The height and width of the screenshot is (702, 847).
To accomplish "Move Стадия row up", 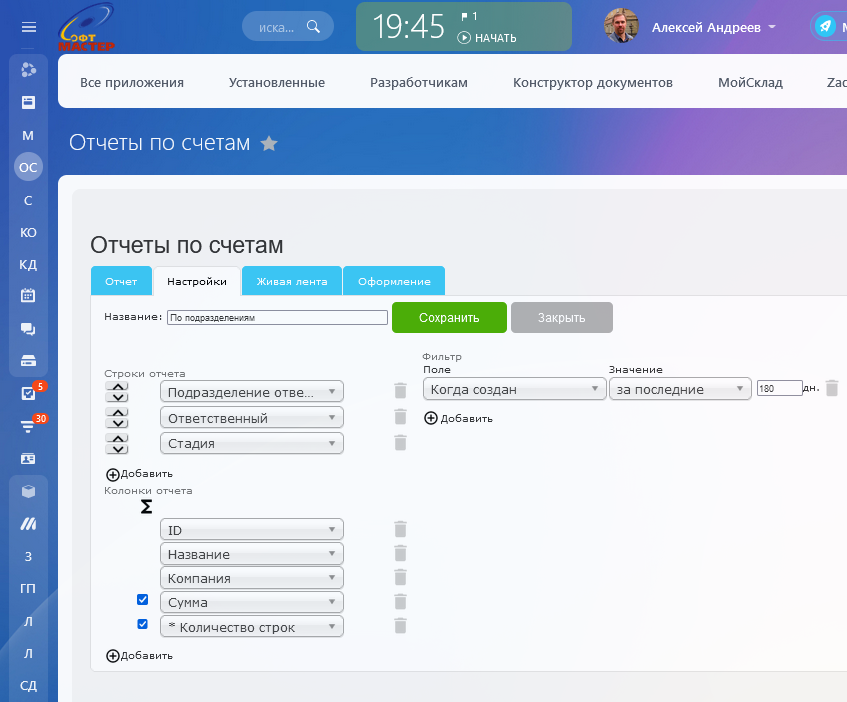I will [x=117, y=438].
